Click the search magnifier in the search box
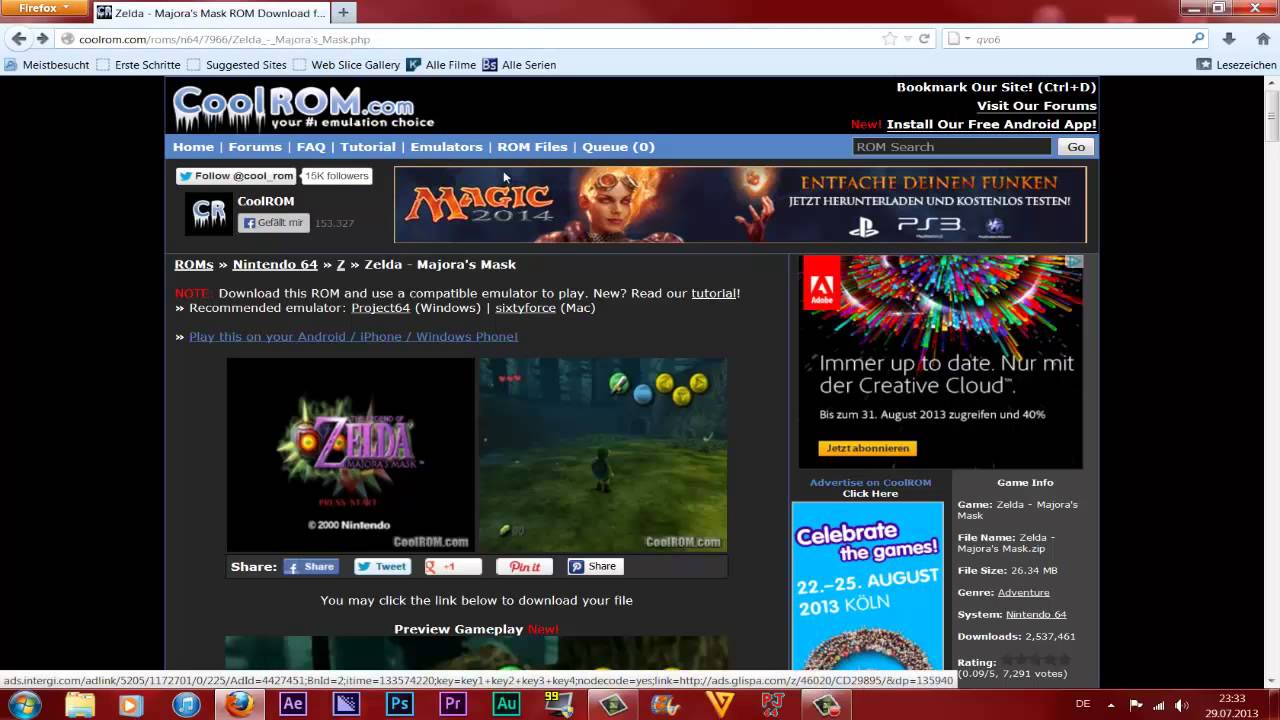The image size is (1280, 720). [1198, 39]
